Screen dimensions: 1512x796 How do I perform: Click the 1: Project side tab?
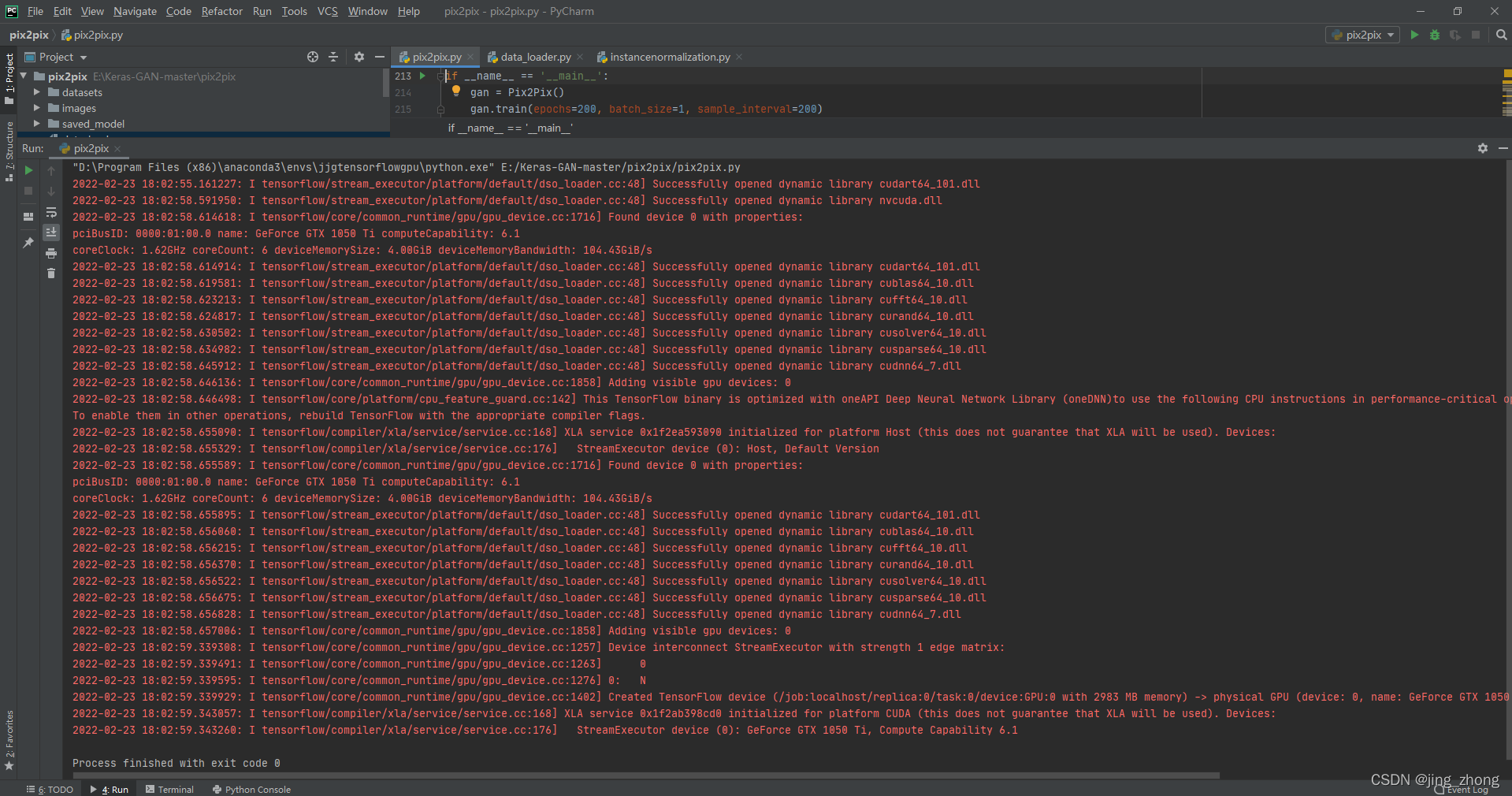[x=9, y=79]
